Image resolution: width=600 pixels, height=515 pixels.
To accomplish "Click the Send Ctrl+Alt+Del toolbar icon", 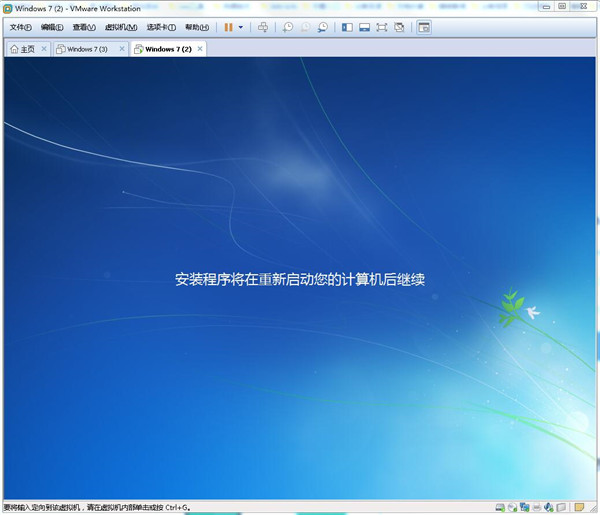I will tap(263, 27).
